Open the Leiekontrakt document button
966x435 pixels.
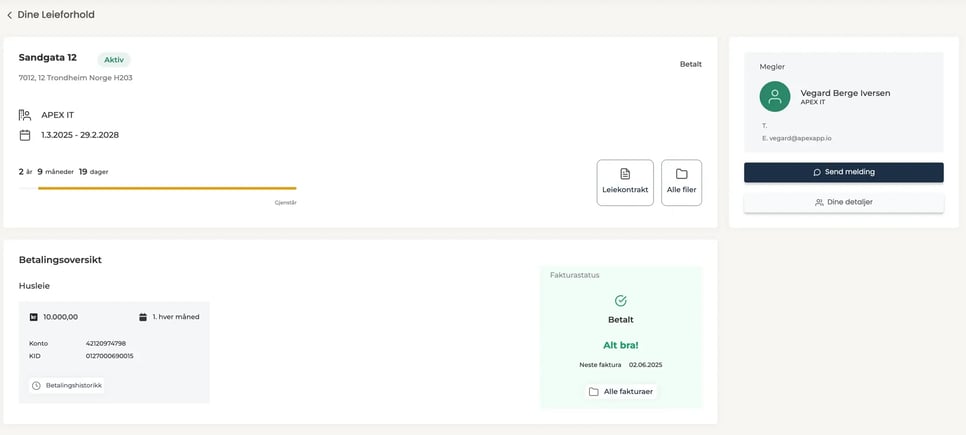click(x=625, y=182)
